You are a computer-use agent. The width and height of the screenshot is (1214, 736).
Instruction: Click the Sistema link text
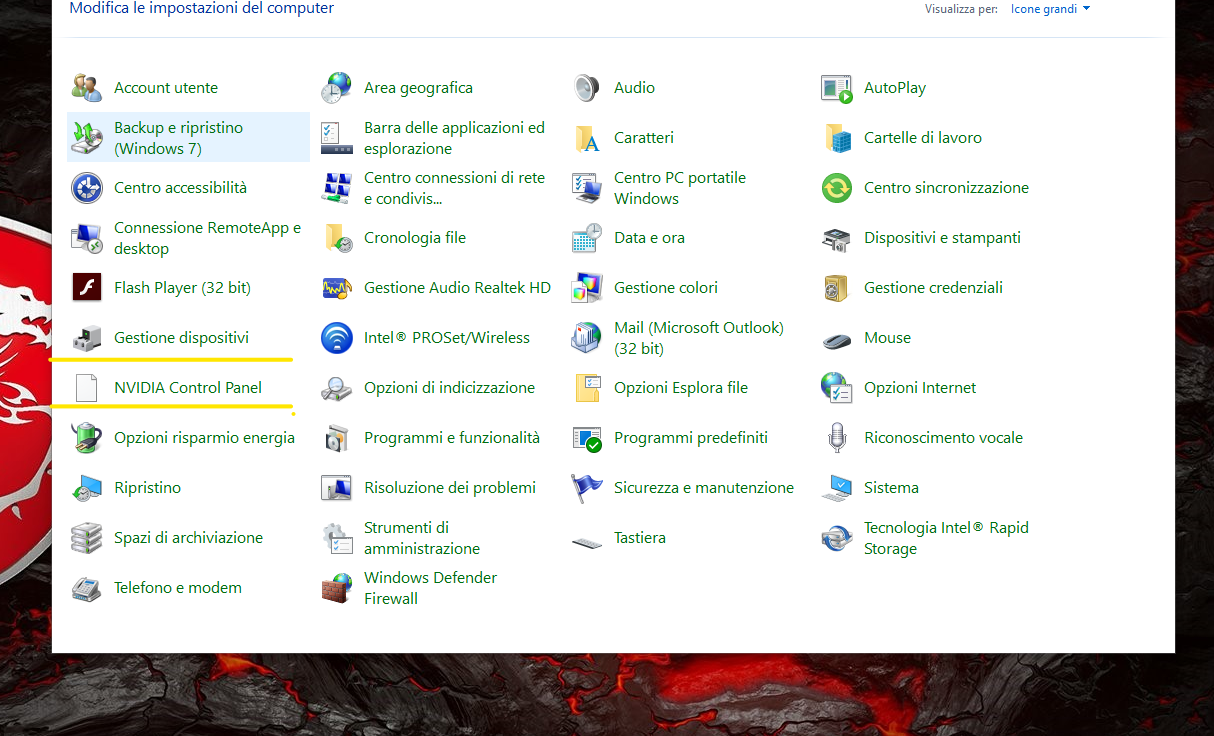tap(891, 488)
